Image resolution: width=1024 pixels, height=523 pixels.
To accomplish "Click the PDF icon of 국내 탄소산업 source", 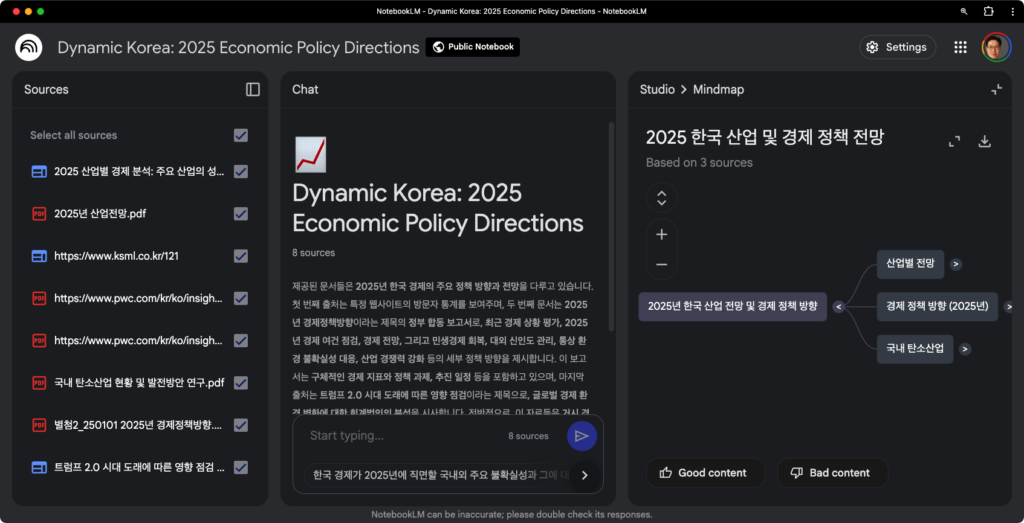I will click(39, 383).
